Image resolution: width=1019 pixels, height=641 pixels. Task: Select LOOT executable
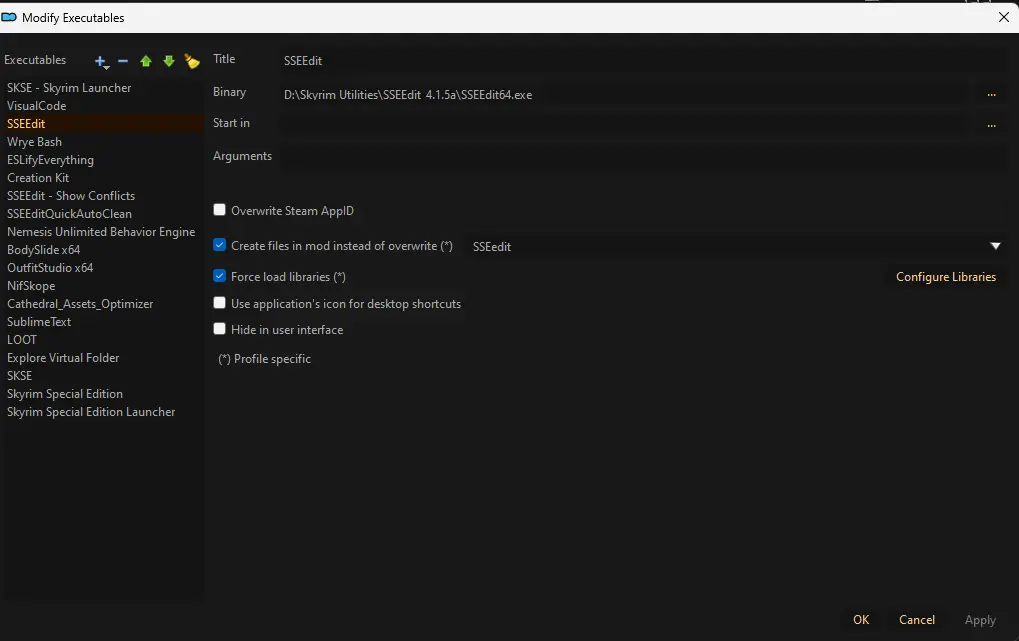point(102,340)
